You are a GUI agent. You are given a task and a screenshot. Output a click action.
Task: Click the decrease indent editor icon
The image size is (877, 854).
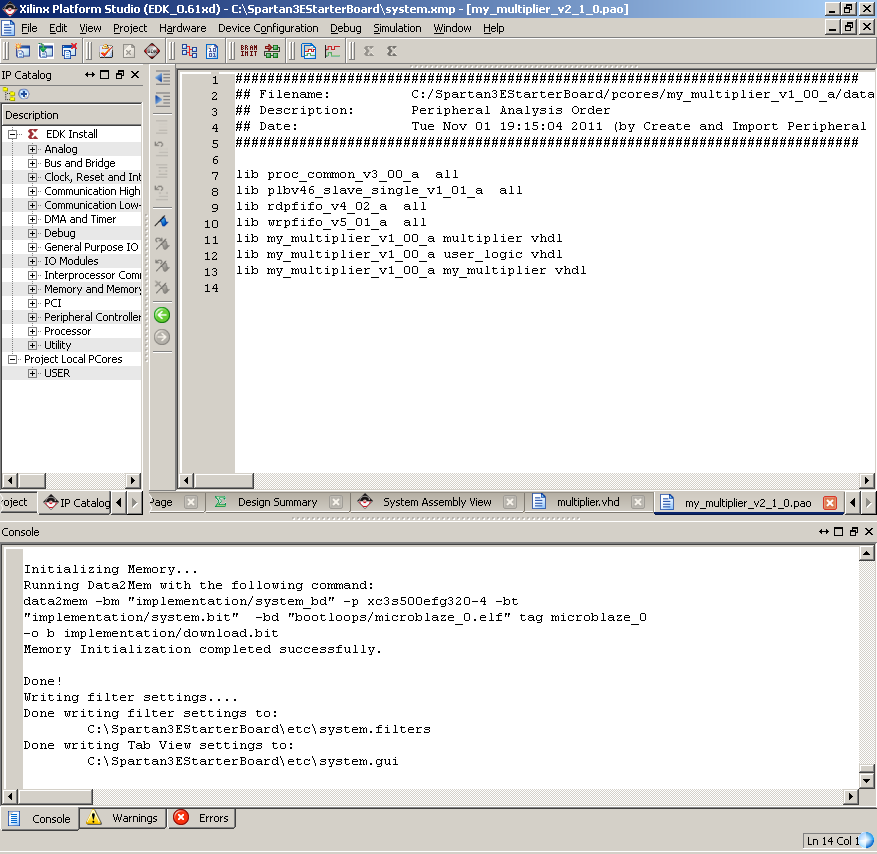click(162, 77)
